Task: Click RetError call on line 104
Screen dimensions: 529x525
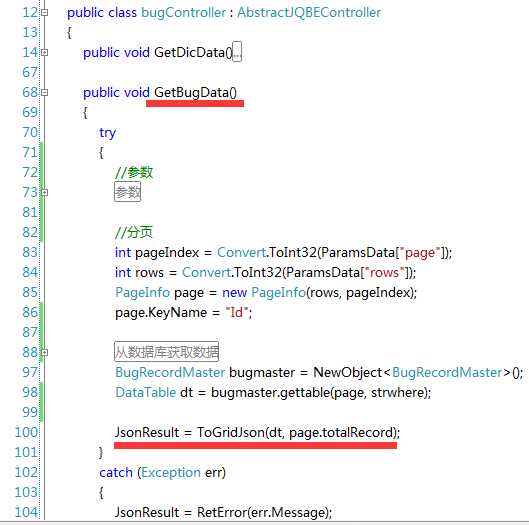Action: coord(222,512)
